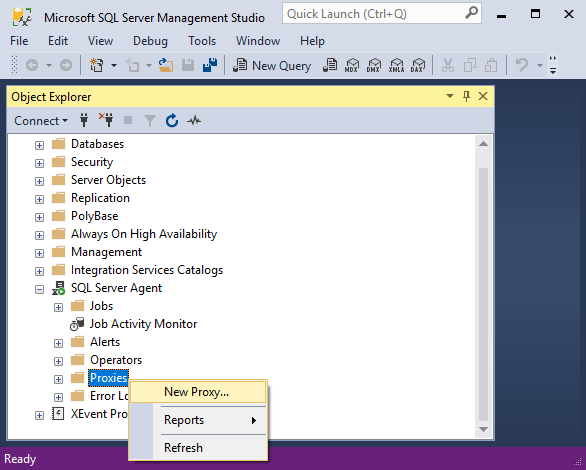Open the Undo history dropdown arrow

(539, 65)
